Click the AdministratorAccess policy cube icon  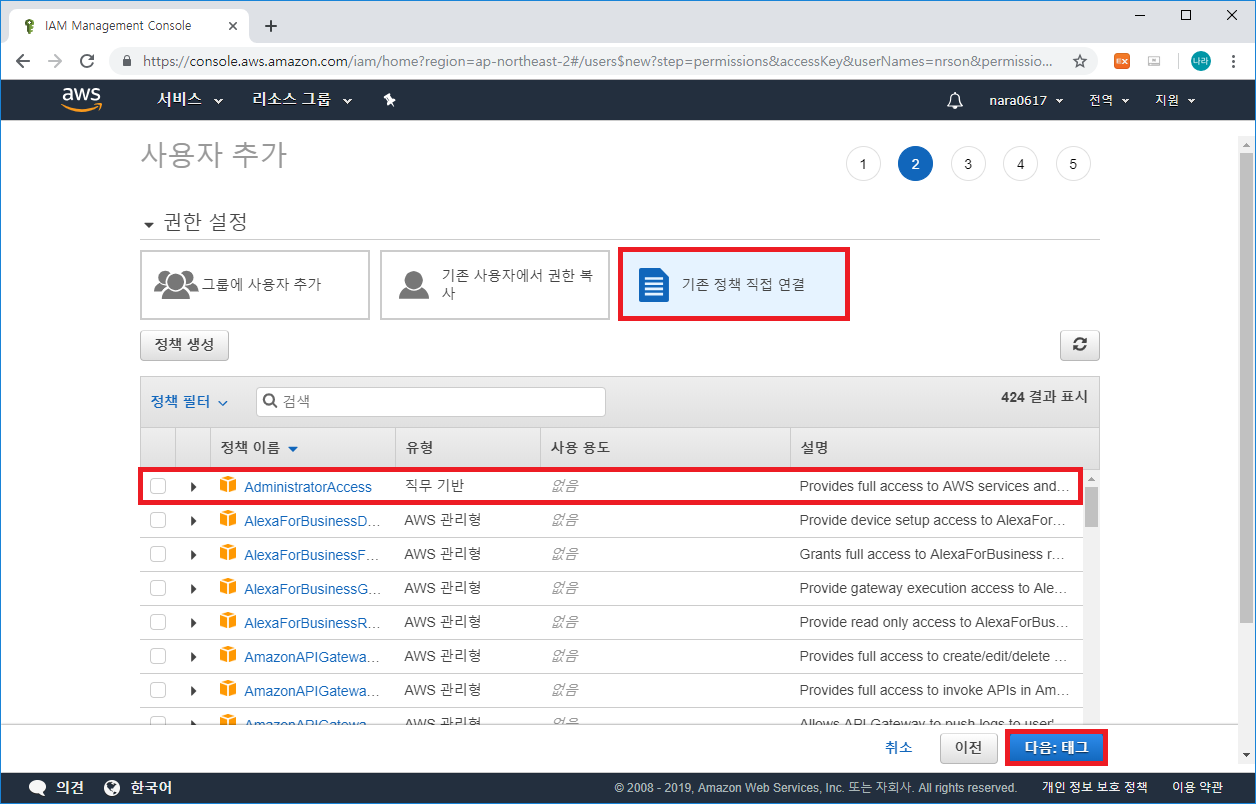(x=228, y=486)
